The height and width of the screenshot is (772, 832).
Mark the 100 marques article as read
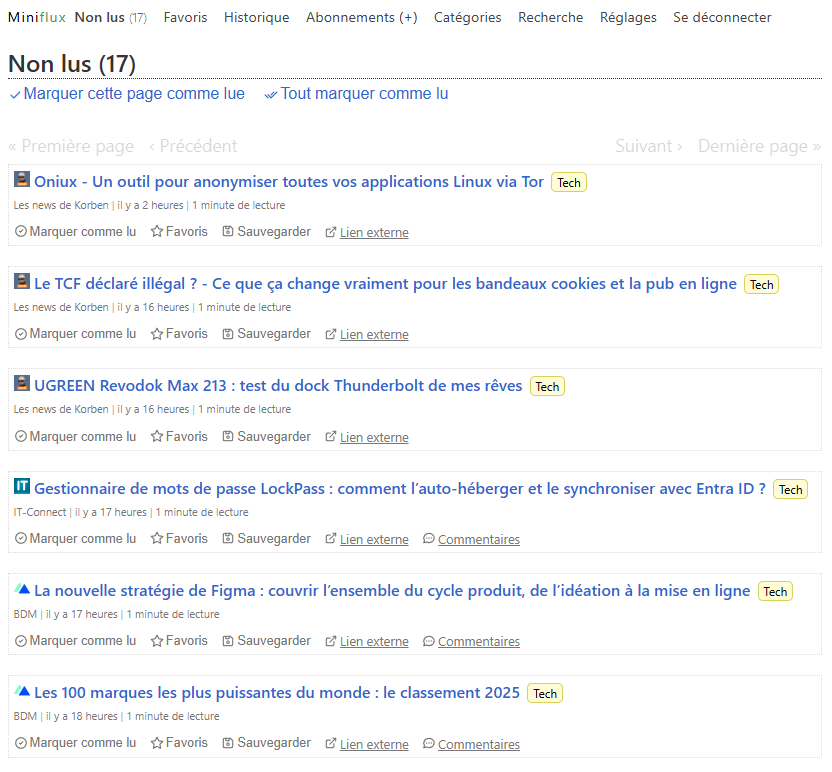click(75, 743)
